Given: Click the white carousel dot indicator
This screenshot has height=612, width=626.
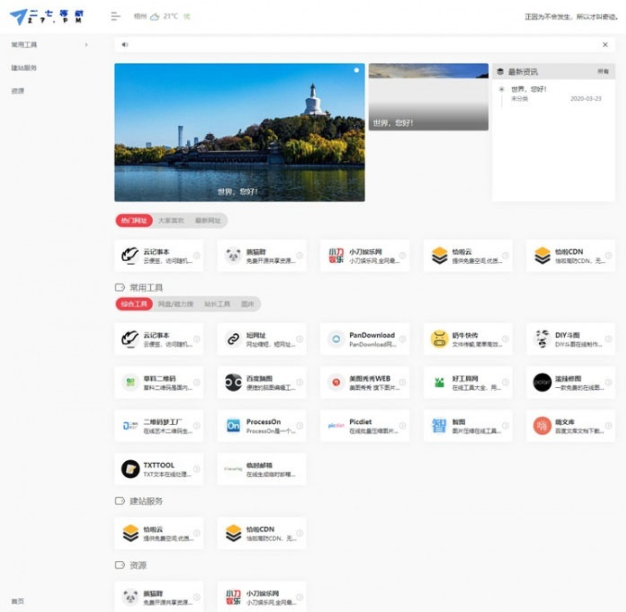Looking at the screenshot, I should (x=356, y=70).
